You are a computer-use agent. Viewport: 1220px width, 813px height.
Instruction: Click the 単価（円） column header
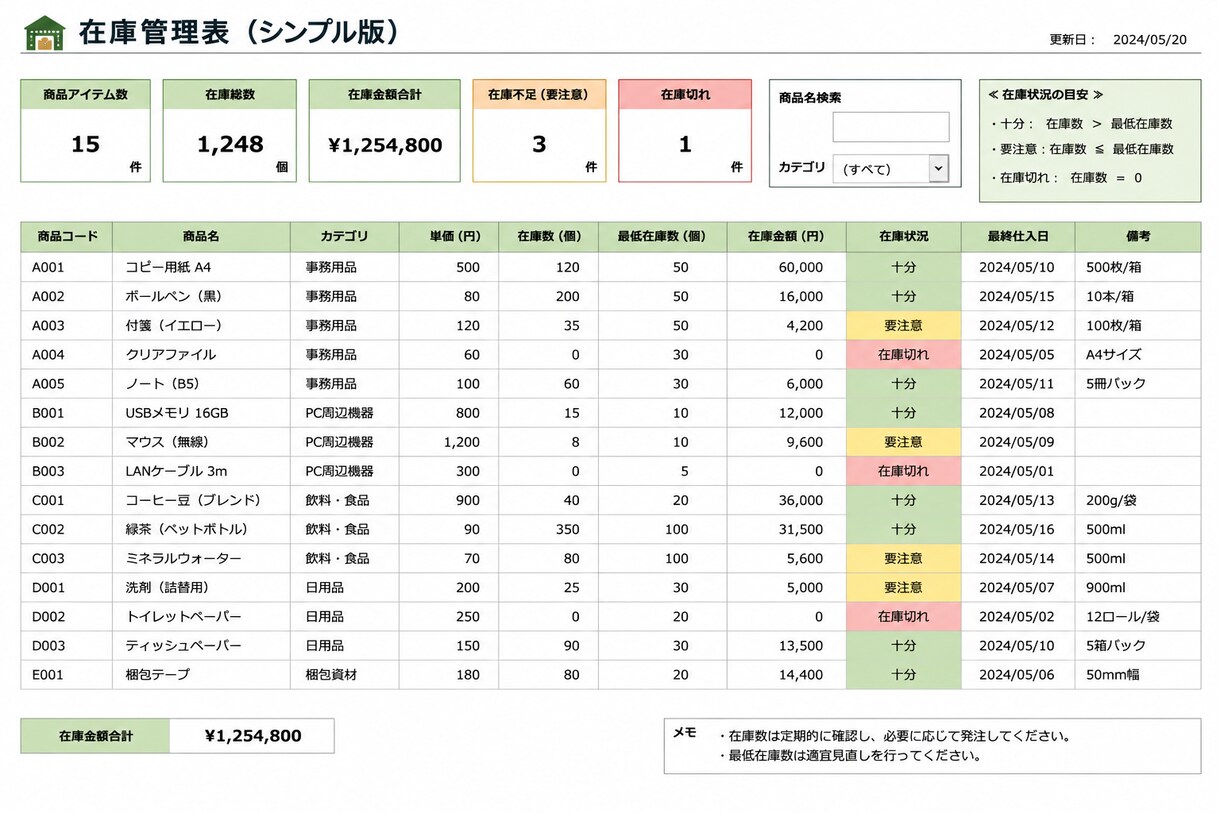(x=449, y=237)
